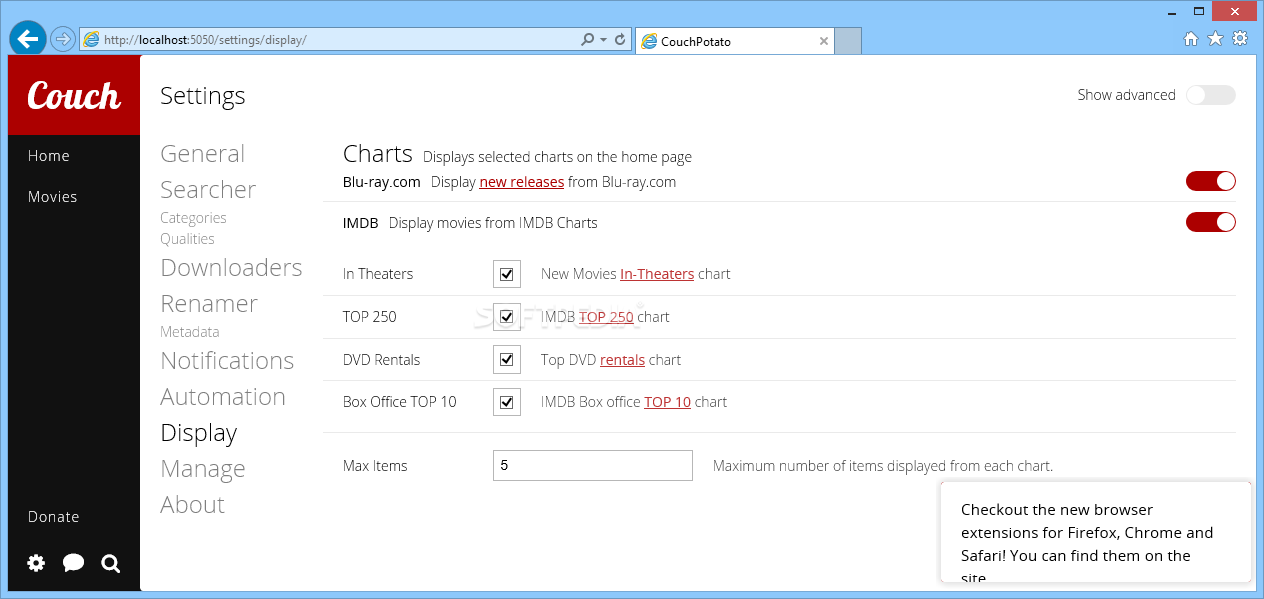Toggle Show advanced switch
Screen dimensions: 1264x599
click(x=1211, y=95)
